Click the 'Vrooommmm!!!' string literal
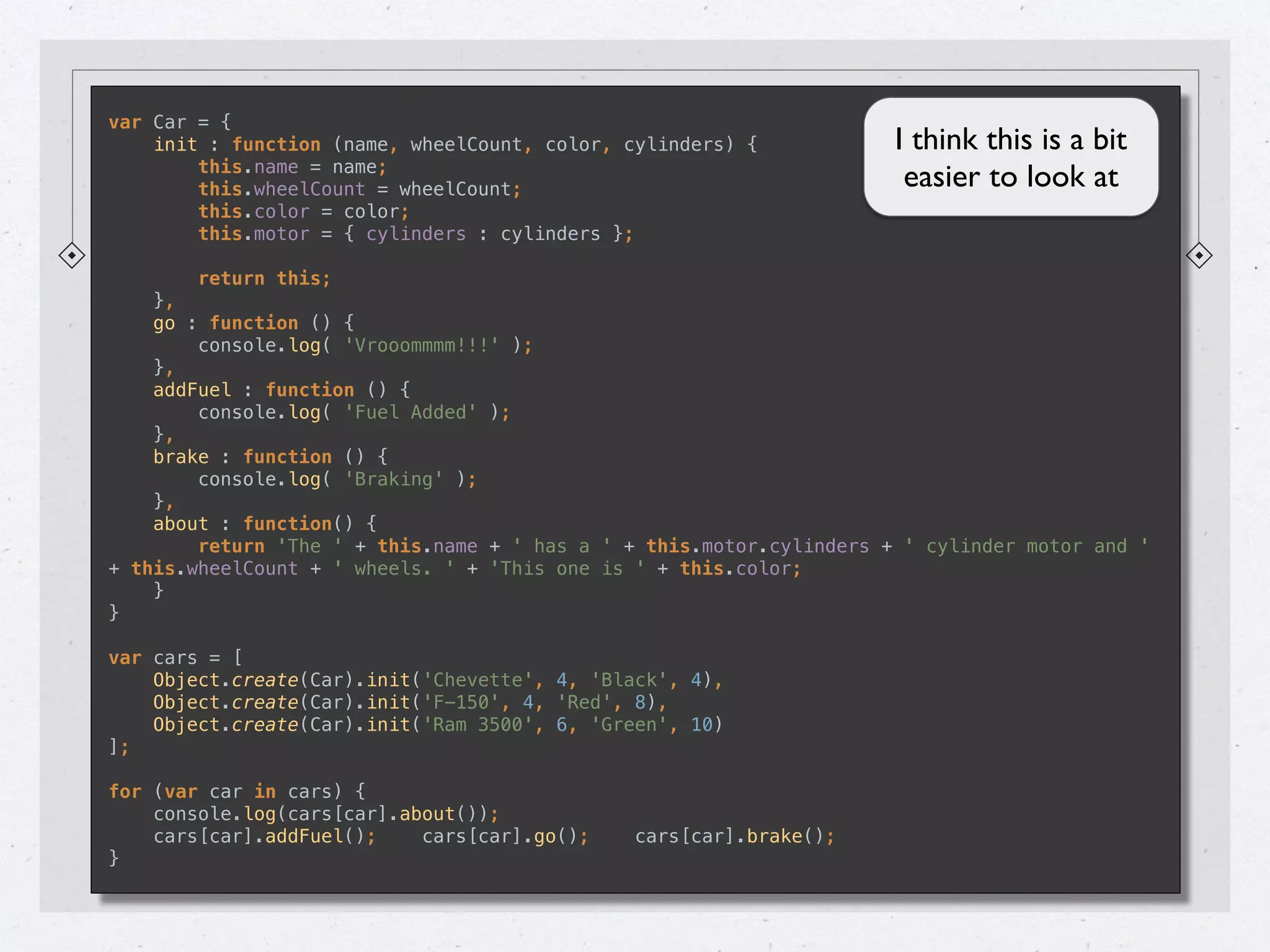The width and height of the screenshot is (1270, 952). click(422, 345)
